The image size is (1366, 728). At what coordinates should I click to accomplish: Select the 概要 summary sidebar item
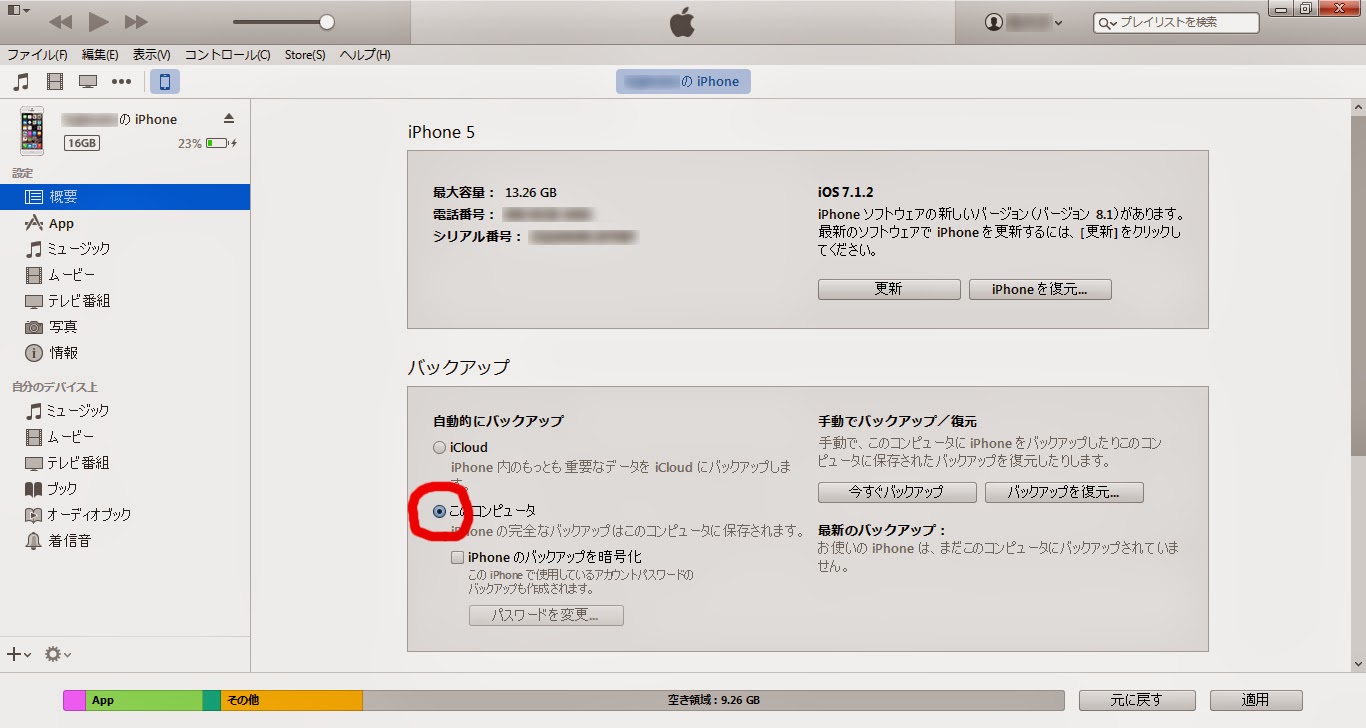pos(125,197)
